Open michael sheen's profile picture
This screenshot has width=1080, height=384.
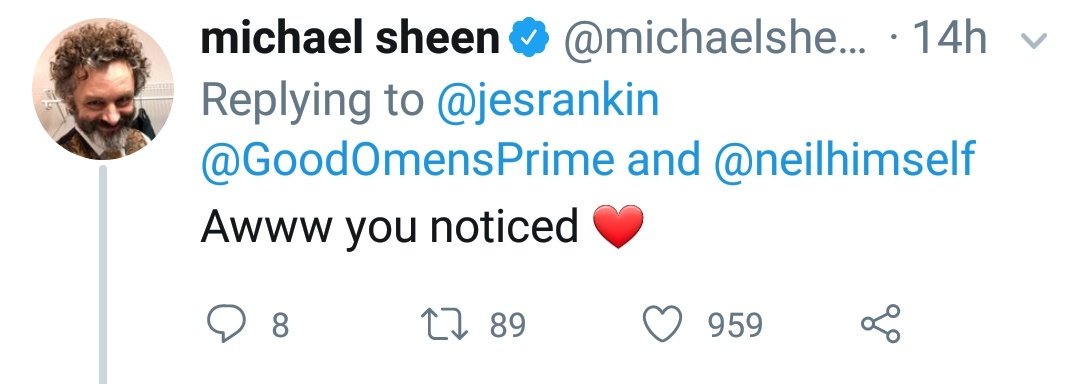(x=103, y=89)
